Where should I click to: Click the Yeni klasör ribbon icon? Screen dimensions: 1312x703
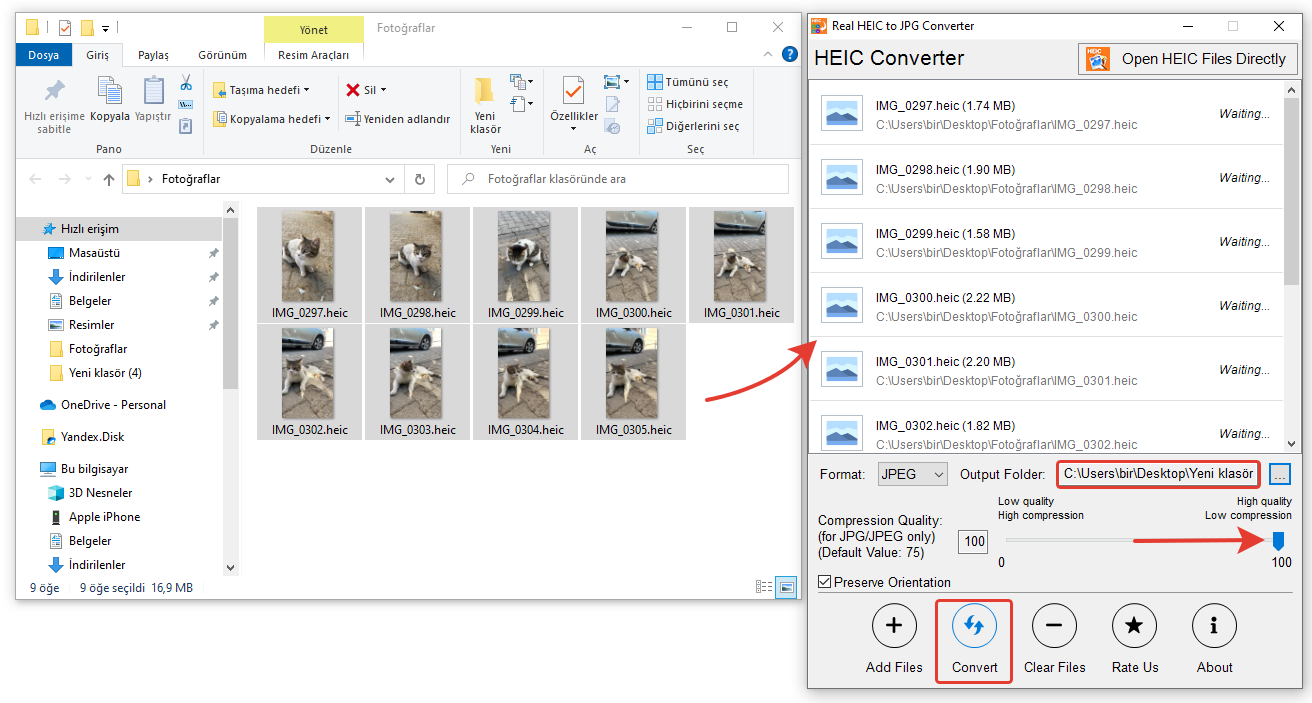[x=485, y=105]
